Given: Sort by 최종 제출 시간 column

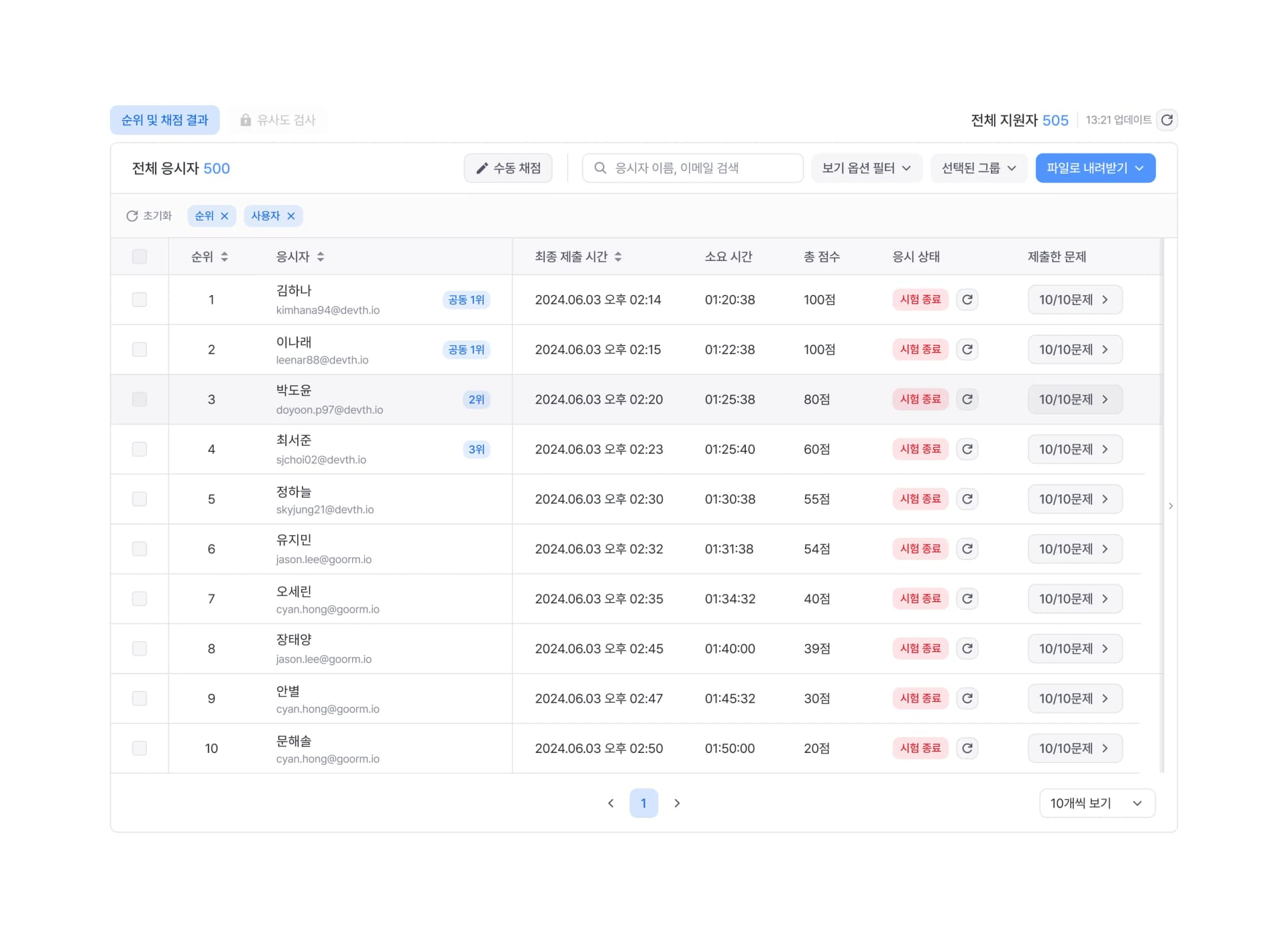Looking at the screenshot, I should pos(618,257).
